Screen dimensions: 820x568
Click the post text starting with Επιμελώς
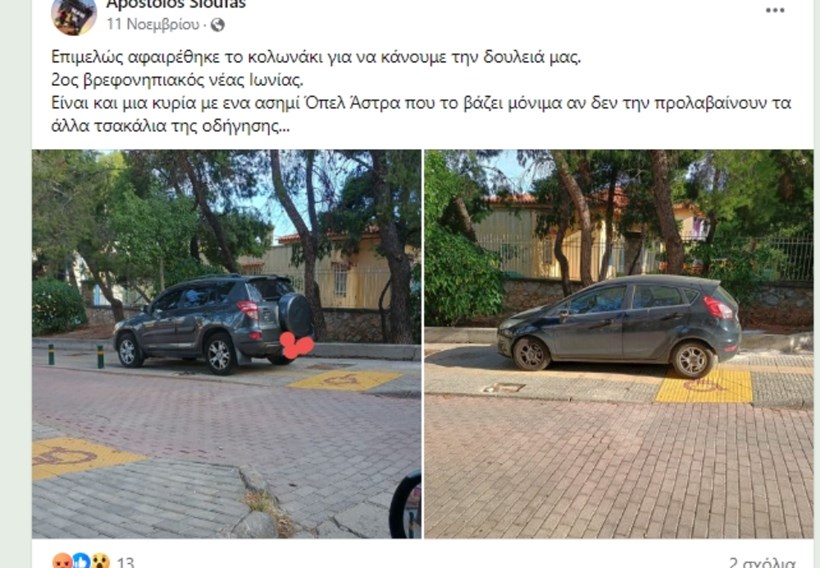click(x=316, y=56)
